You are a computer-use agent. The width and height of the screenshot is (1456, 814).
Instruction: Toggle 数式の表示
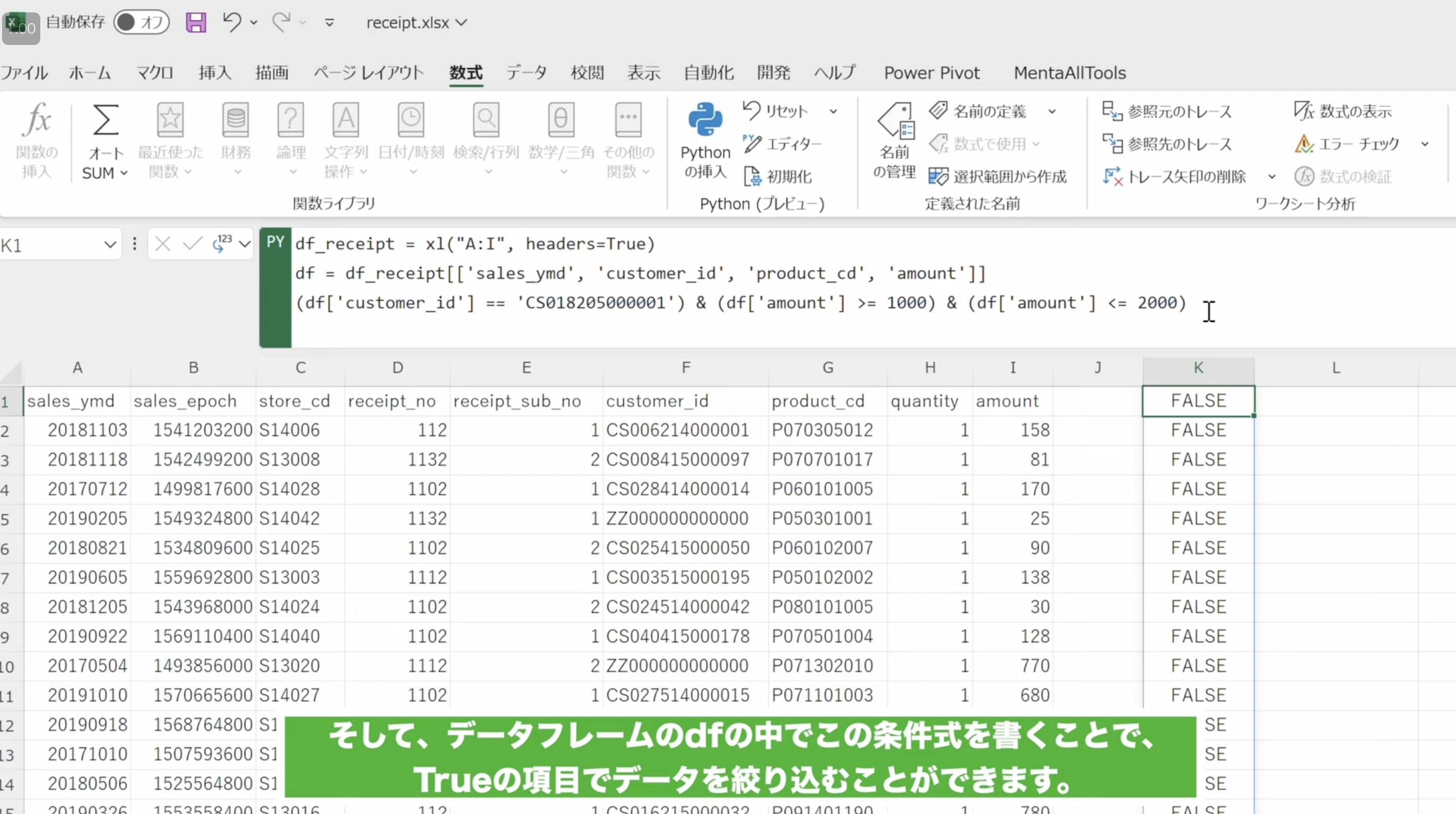tap(1343, 111)
